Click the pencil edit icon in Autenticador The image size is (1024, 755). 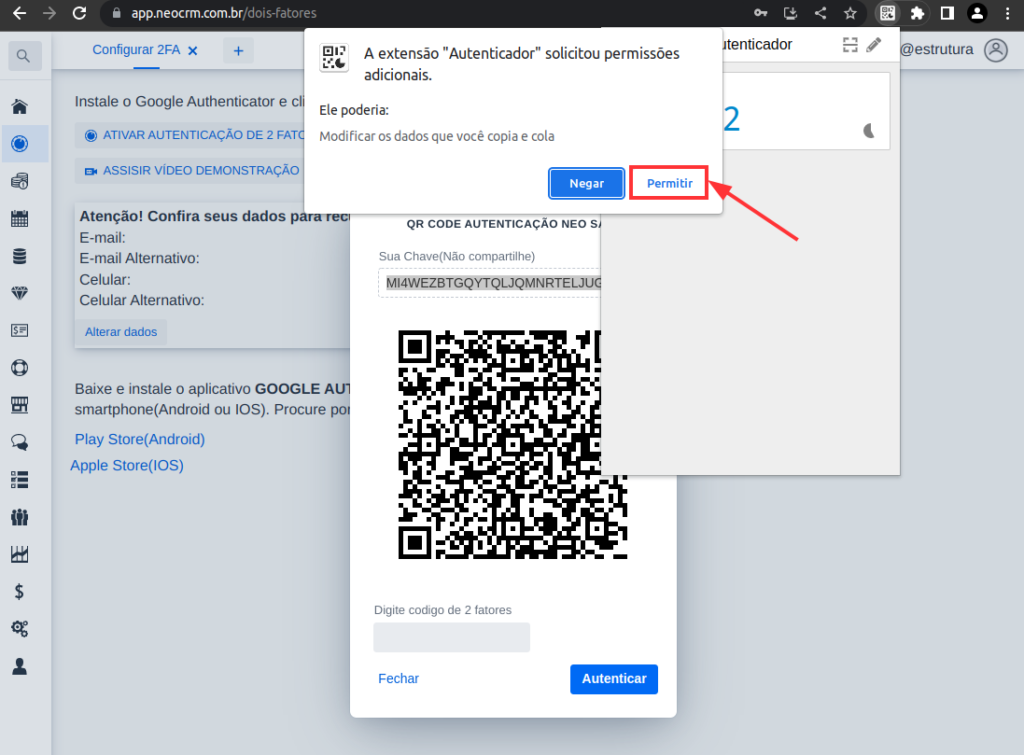pos(874,44)
